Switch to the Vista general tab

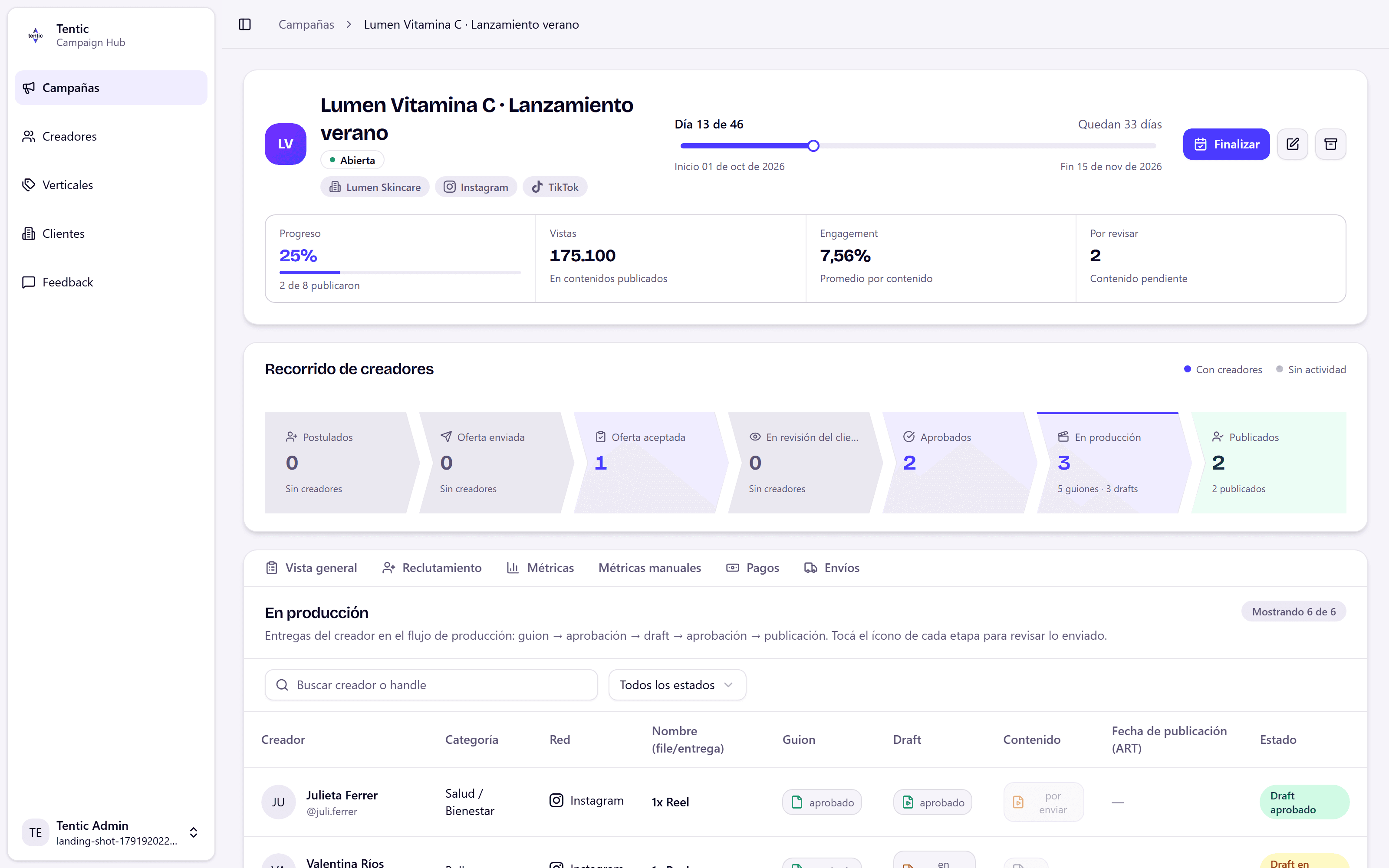tap(312, 569)
